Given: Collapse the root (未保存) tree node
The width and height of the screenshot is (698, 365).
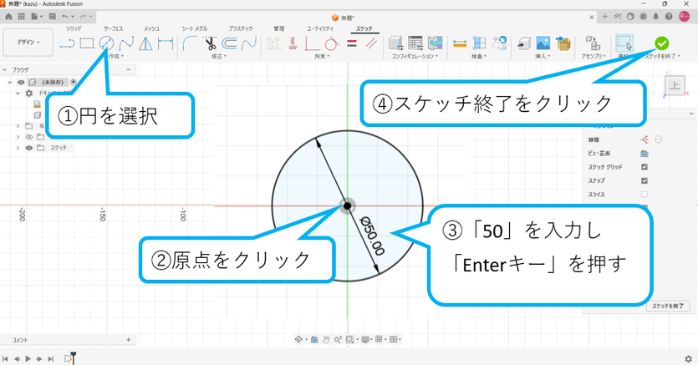Looking at the screenshot, I should point(9,82).
